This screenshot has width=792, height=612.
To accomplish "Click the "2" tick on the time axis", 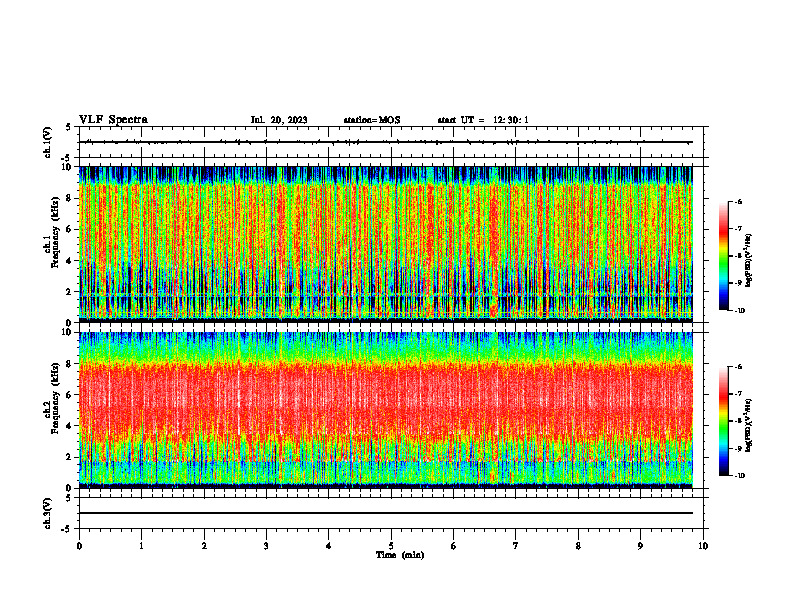I will point(204,546).
